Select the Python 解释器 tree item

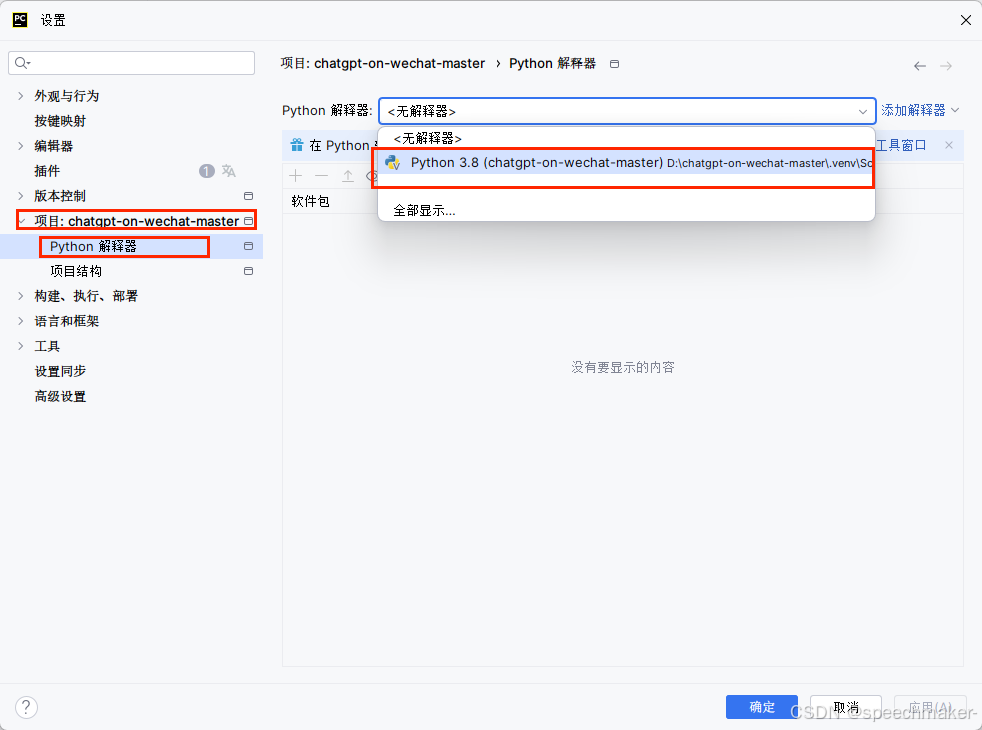[x=93, y=246]
